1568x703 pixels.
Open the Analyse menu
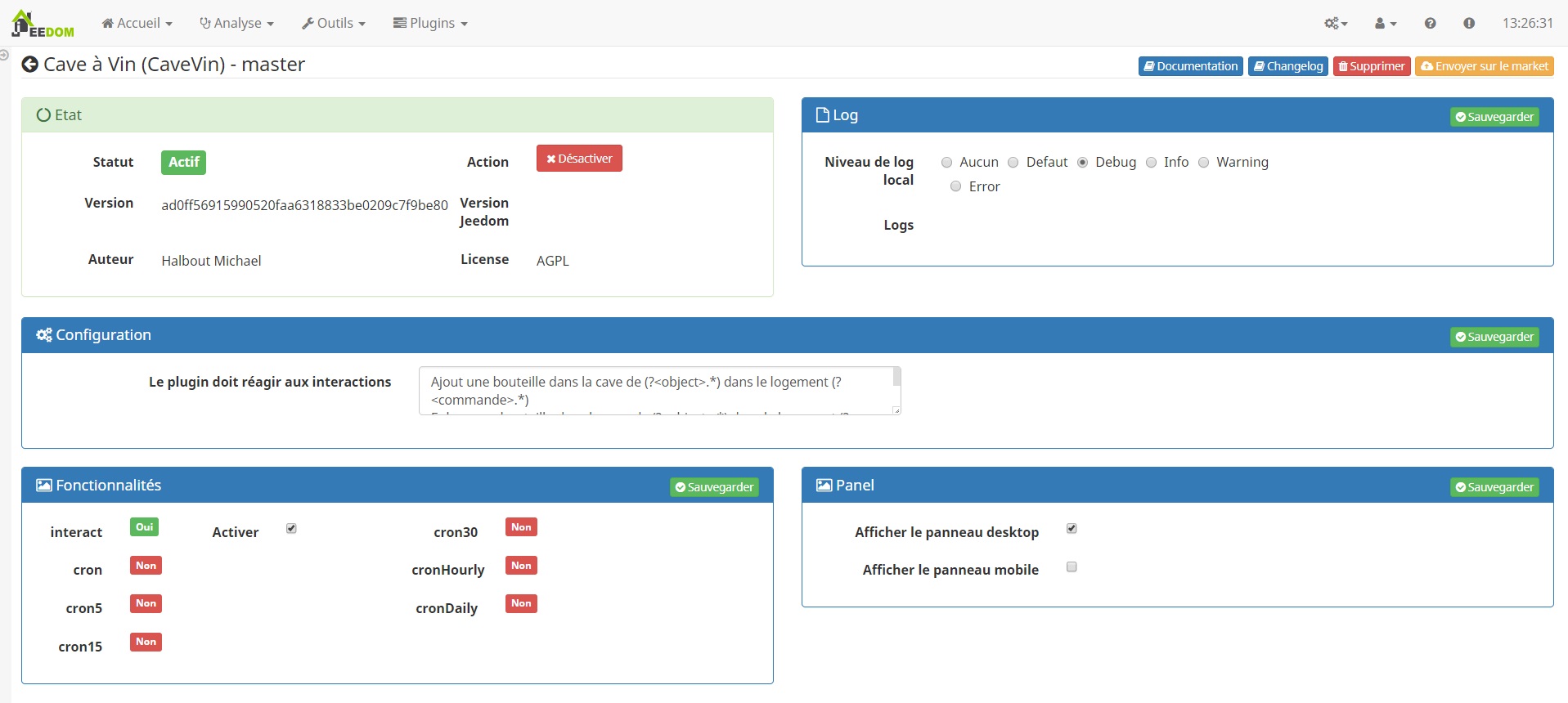pyautogui.click(x=236, y=24)
